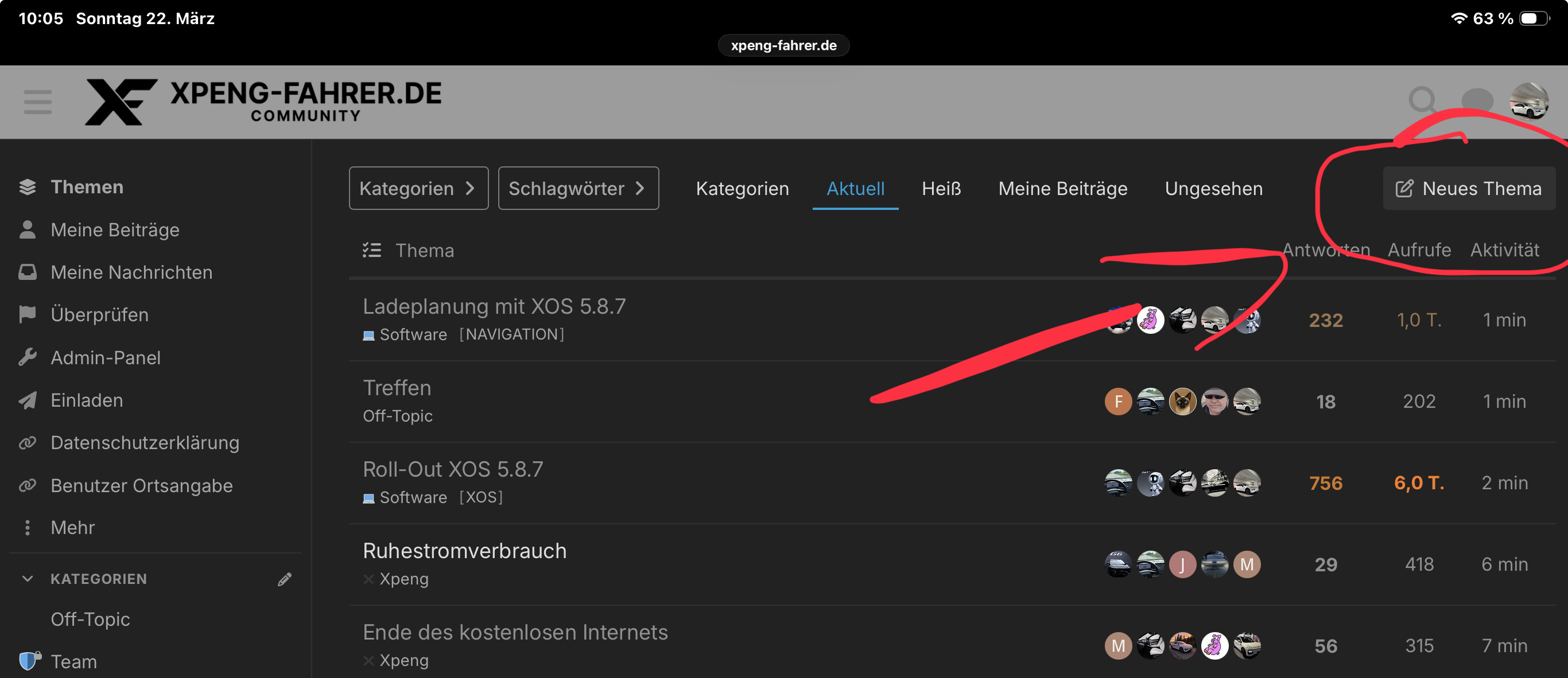Click the search magnifier icon

point(1422,100)
